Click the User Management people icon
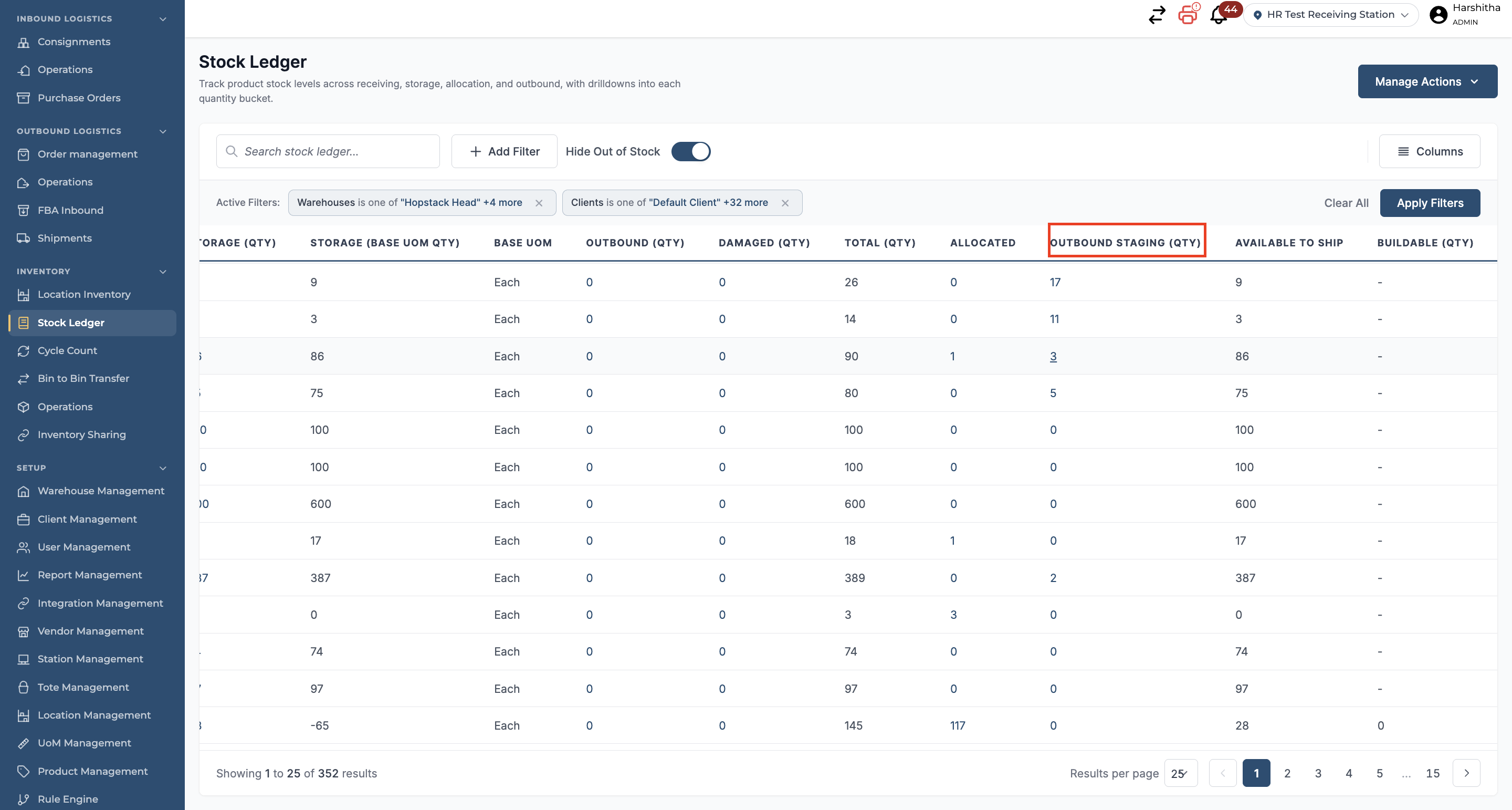 24,547
